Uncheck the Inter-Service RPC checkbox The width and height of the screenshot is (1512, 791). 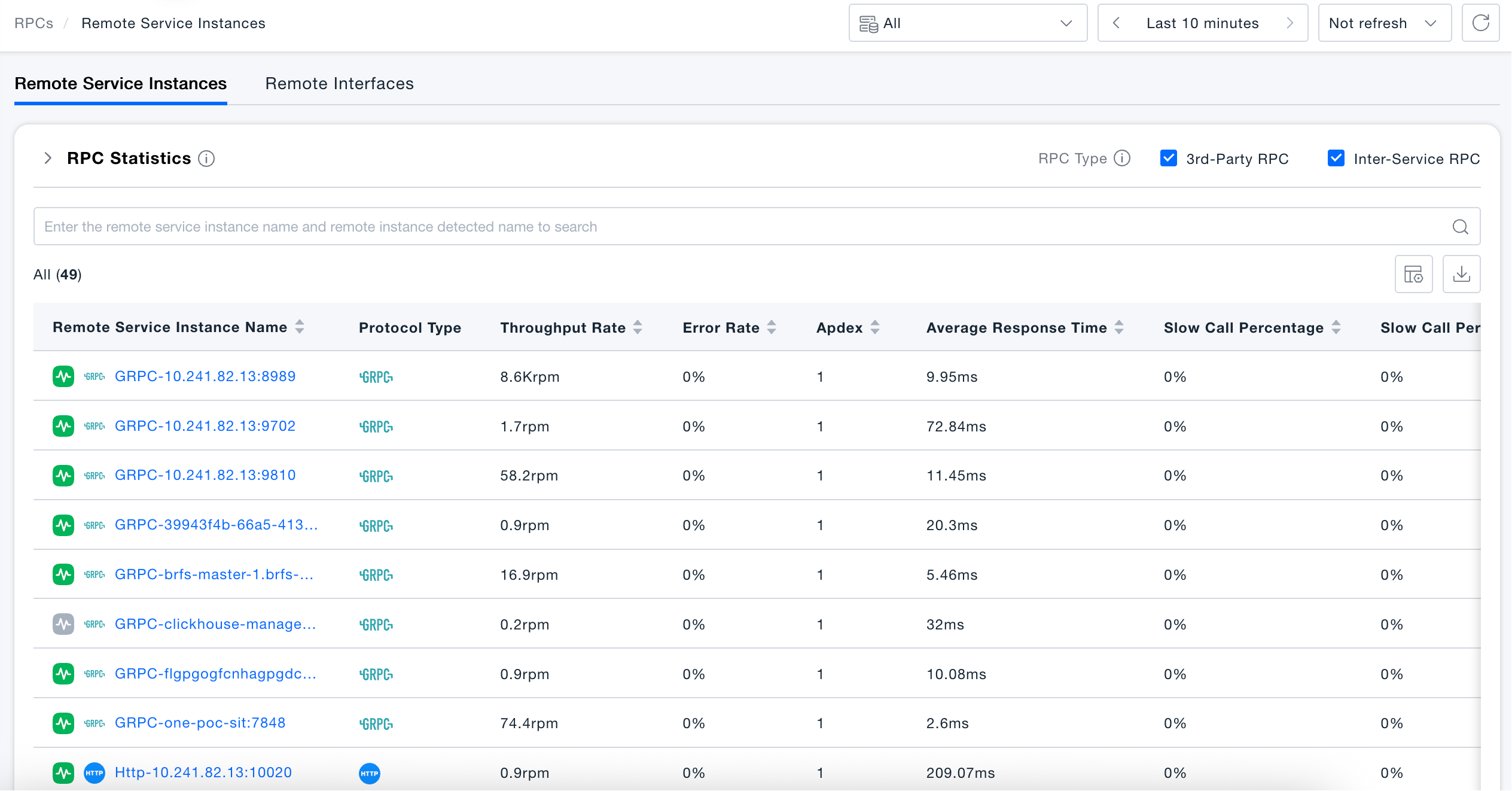click(1336, 159)
